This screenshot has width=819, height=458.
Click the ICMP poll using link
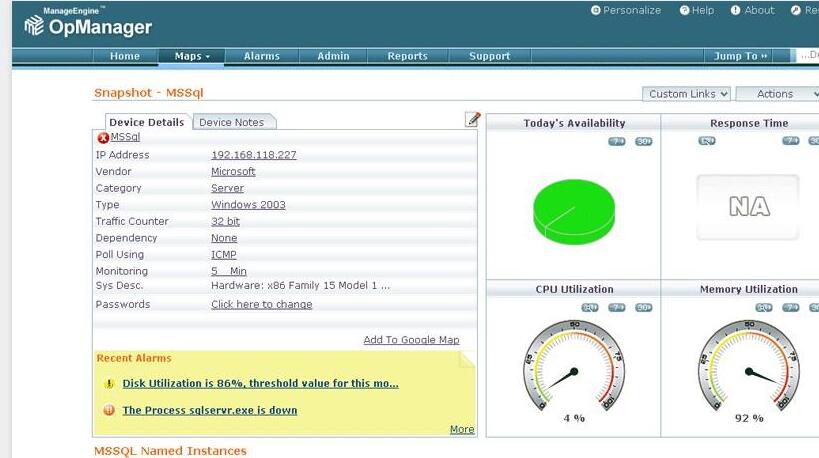pyautogui.click(x=224, y=255)
